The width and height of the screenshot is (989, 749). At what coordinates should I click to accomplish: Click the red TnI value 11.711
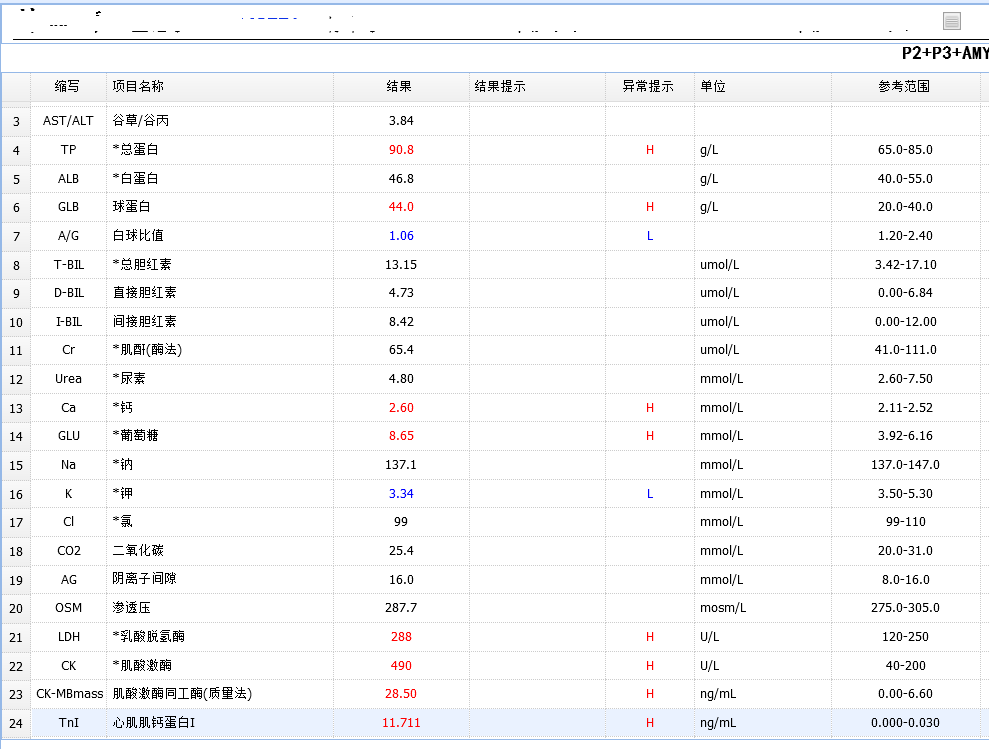coord(398,722)
